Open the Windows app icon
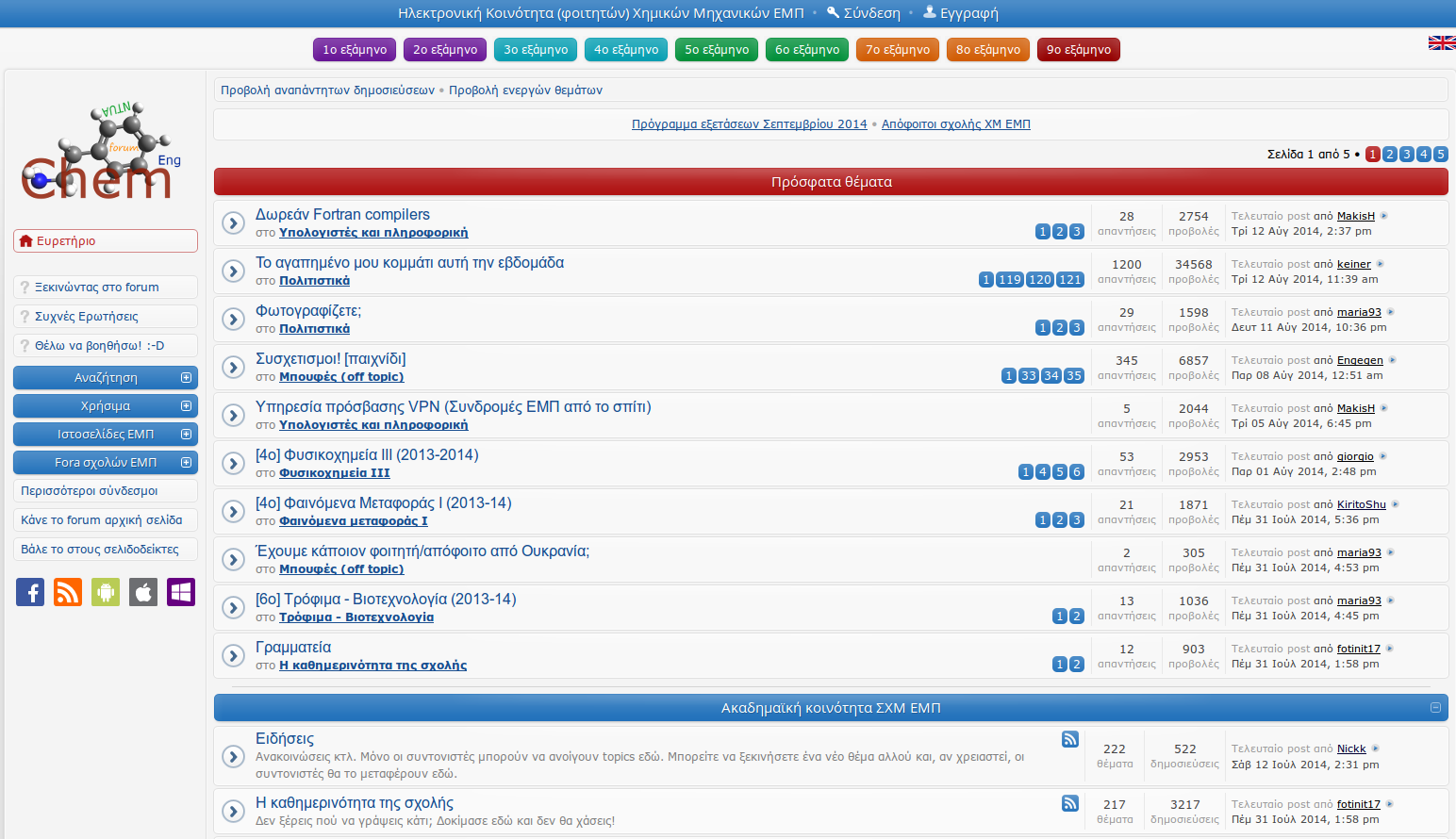This screenshot has height=839, width=1456. (x=181, y=592)
